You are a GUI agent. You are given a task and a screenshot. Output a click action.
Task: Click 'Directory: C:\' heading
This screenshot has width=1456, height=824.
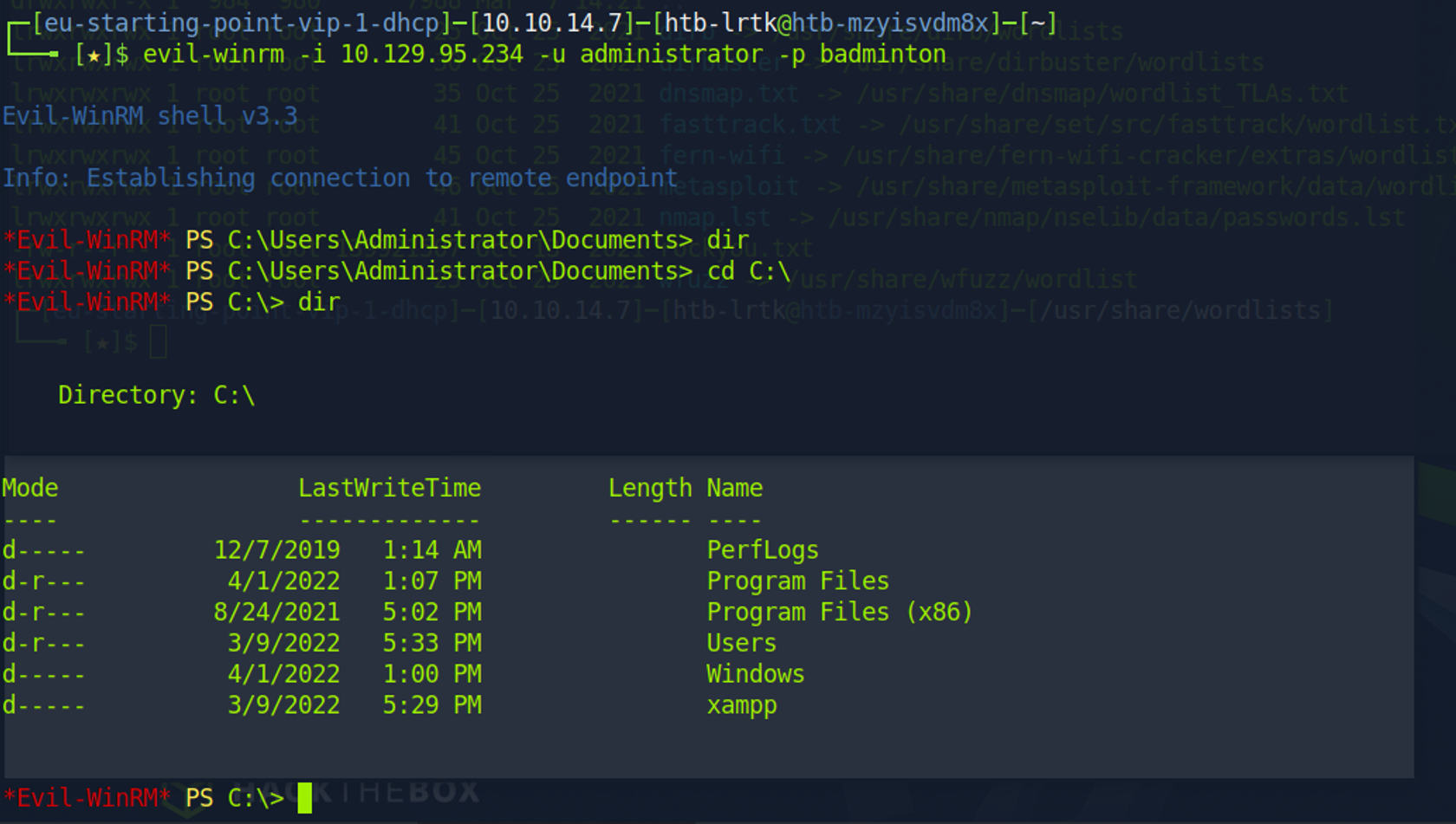tap(156, 395)
